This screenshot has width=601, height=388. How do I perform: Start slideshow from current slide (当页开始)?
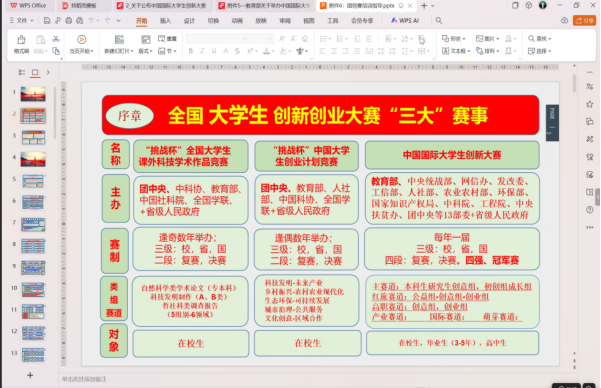(x=81, y=44)
